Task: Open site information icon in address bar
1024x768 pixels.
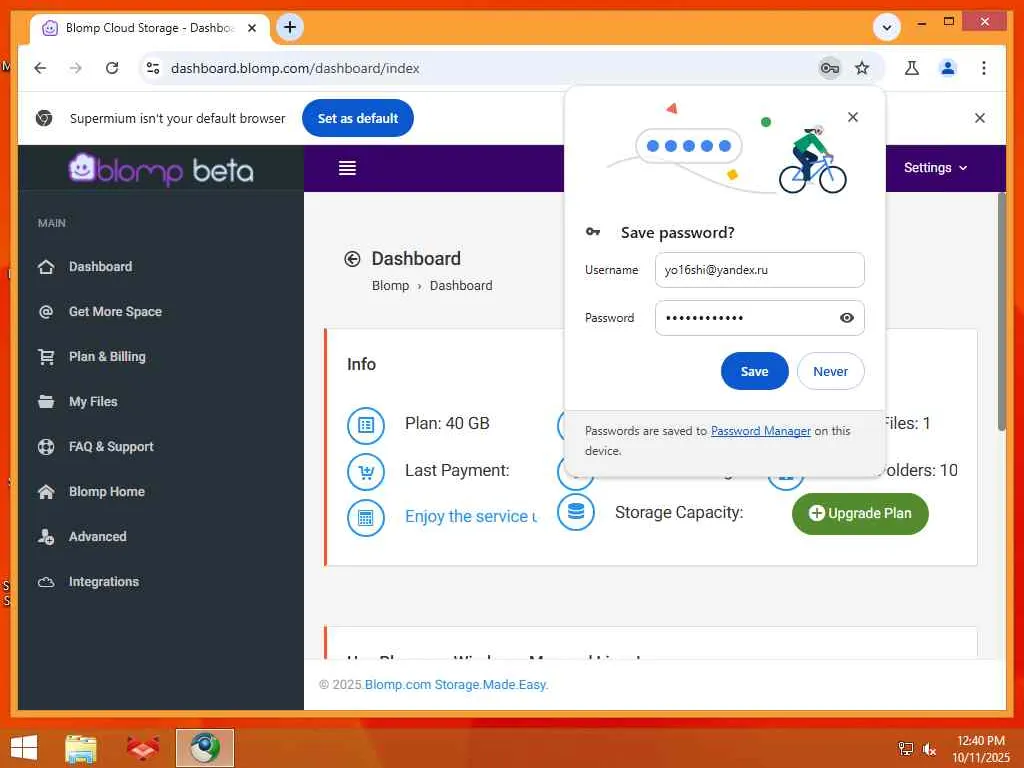Action: click(x=153, y=68)
